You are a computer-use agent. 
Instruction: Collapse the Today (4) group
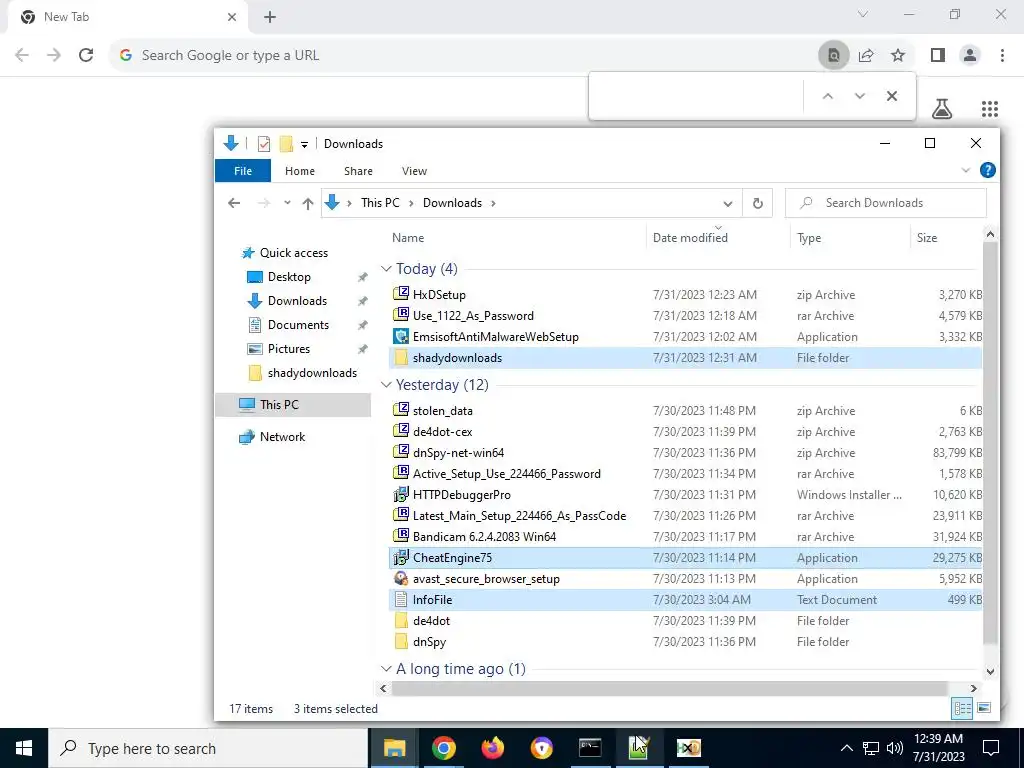point(386,268)
